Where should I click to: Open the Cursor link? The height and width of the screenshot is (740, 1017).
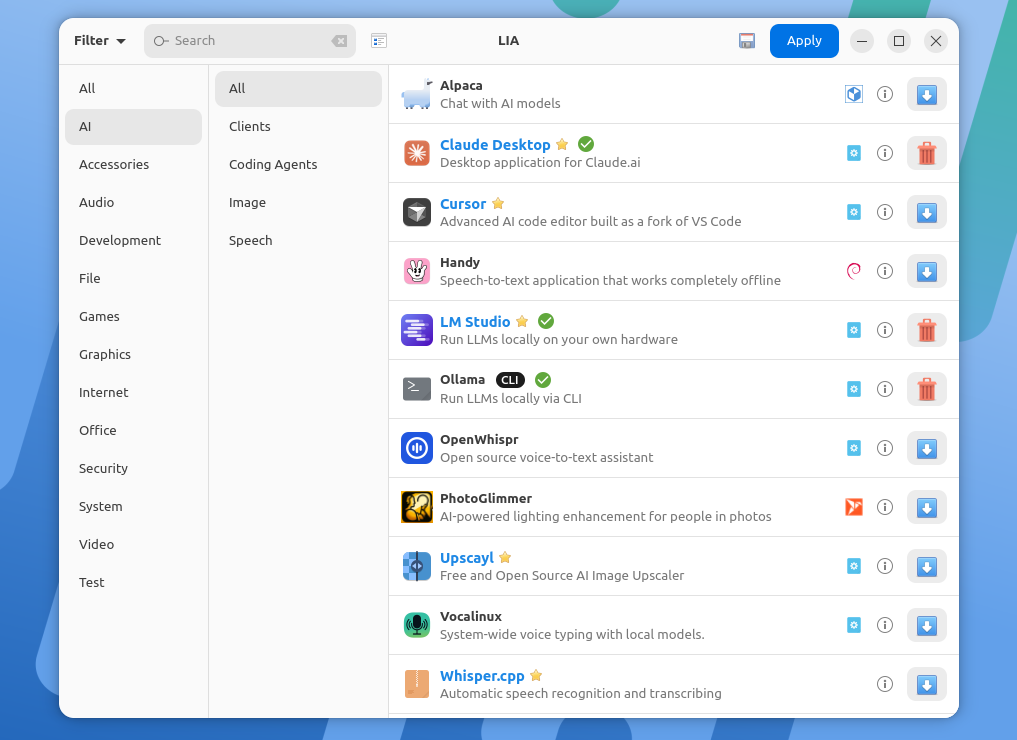pos(462,204)
